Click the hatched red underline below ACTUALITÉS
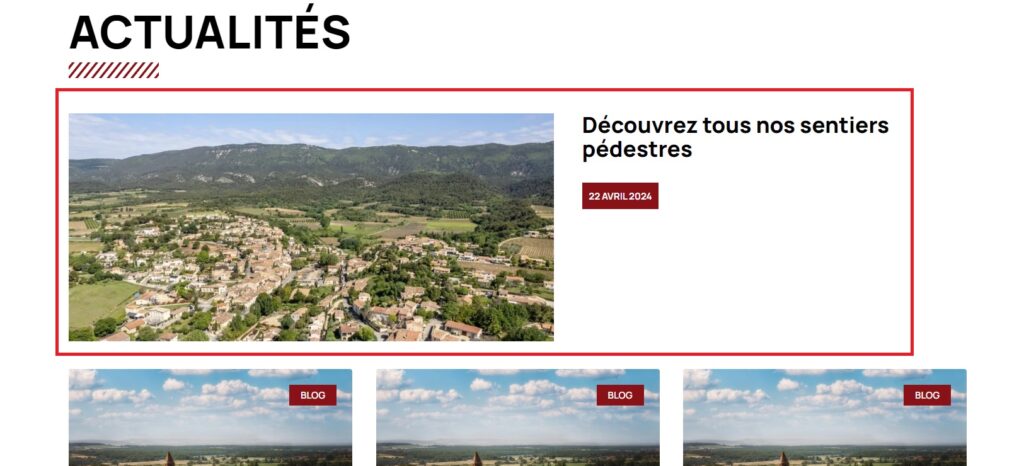This screenshot has width=1024, height=466. 114,70
